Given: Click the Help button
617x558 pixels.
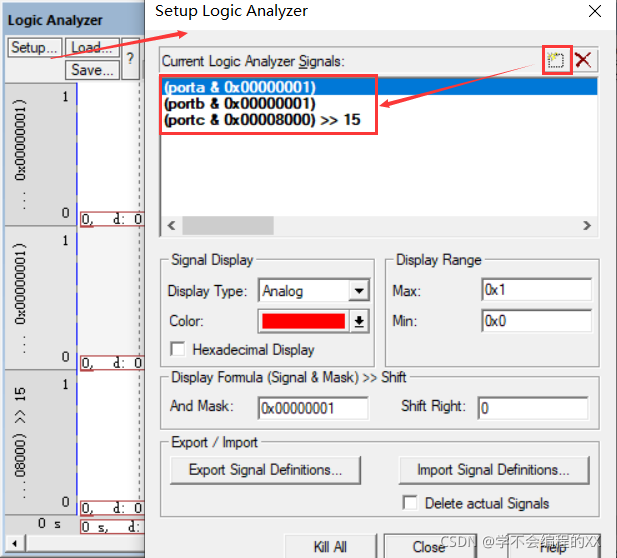Looking at the screenshot, I should [553, 546].
